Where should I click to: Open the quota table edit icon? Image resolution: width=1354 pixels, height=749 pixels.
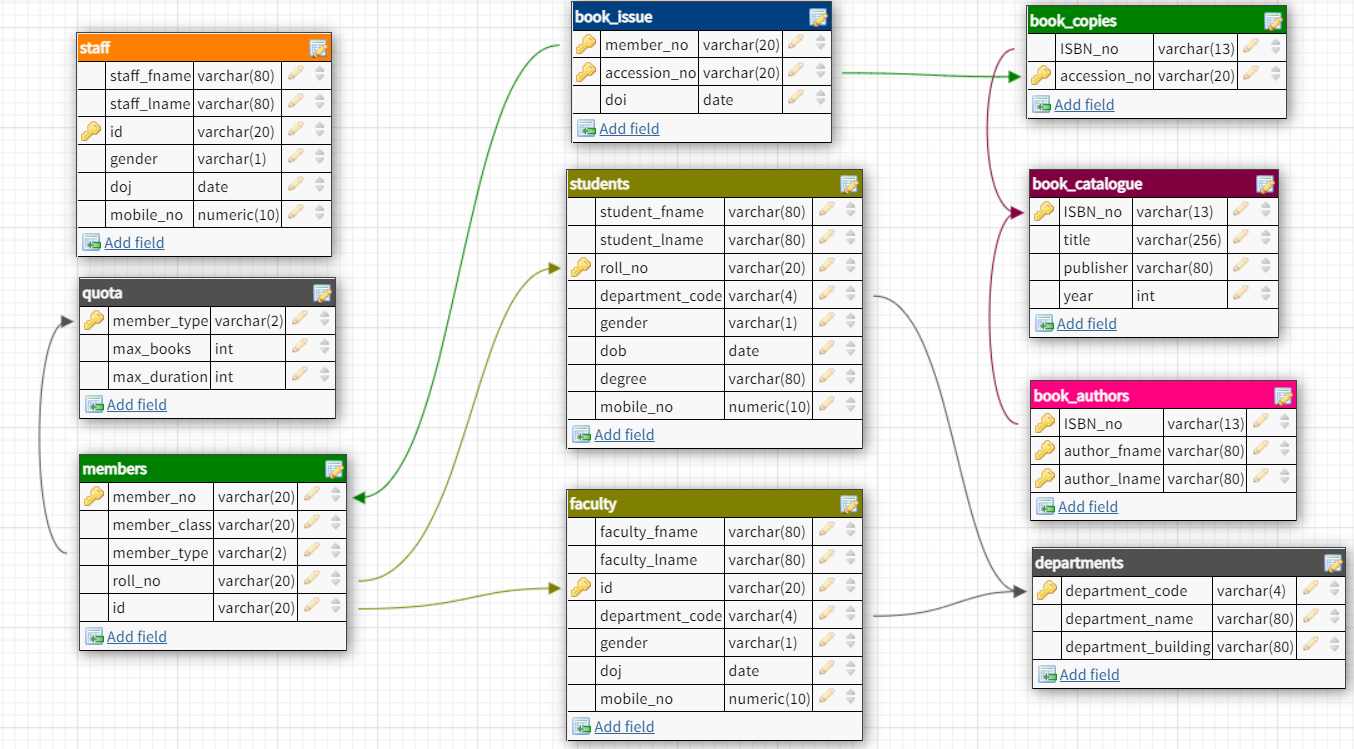[322, 293]
